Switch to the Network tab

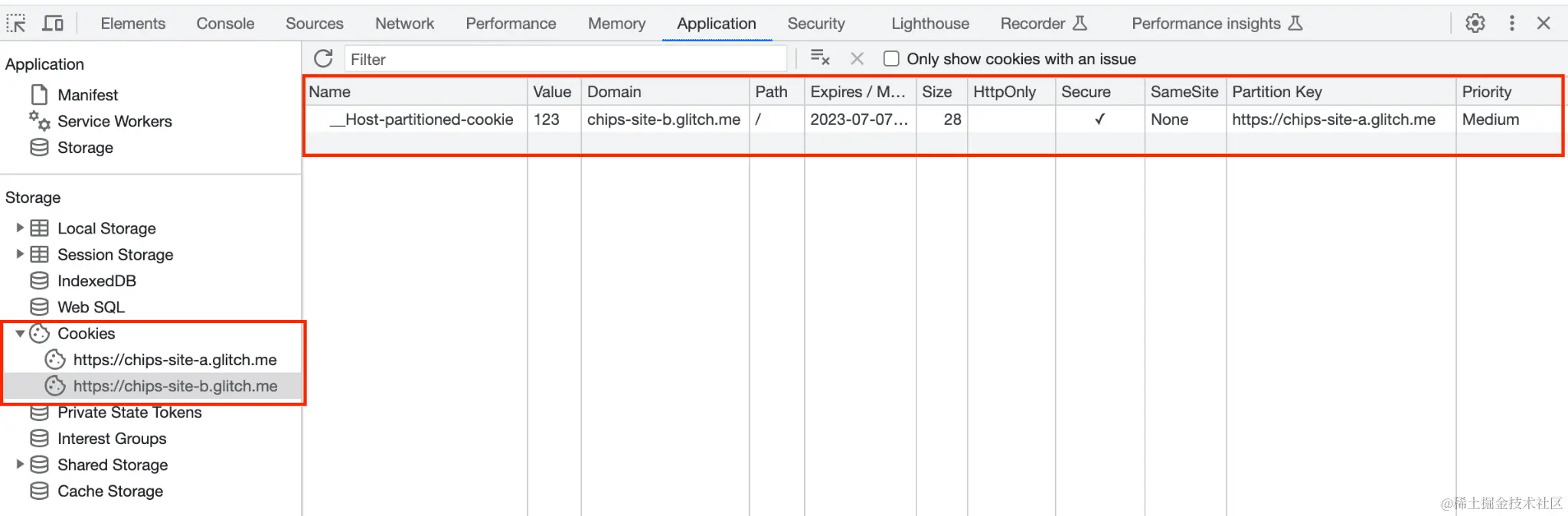[404, 24]
